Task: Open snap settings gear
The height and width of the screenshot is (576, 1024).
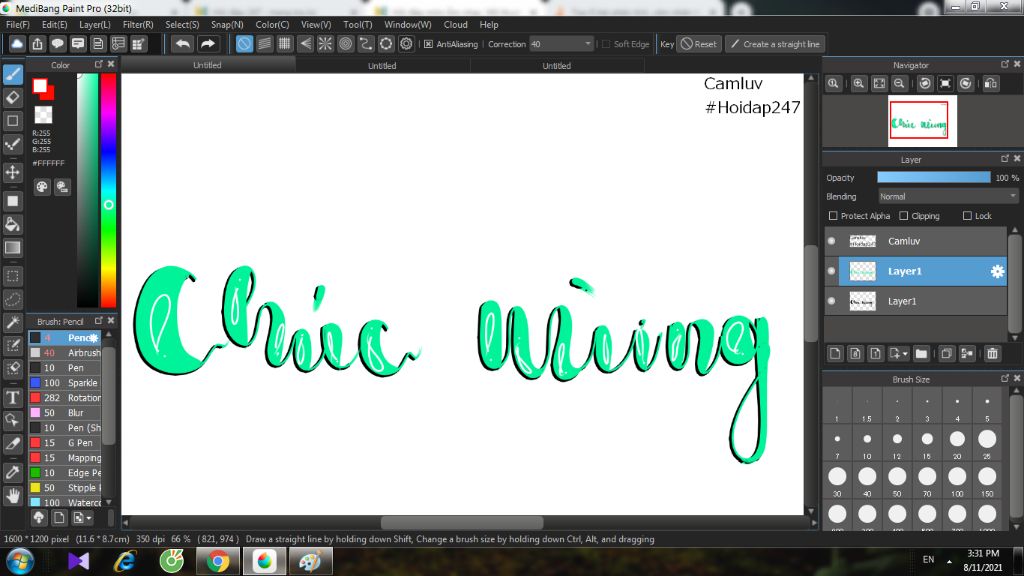Action: tap(406, 44)
